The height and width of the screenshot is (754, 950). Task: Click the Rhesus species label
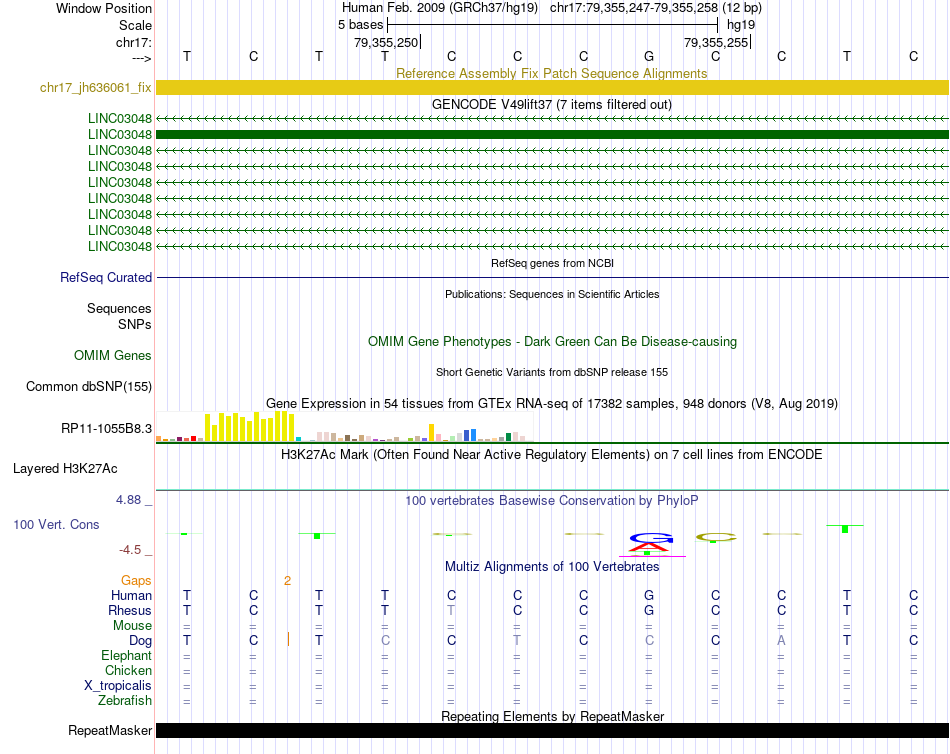click(130, 610)
